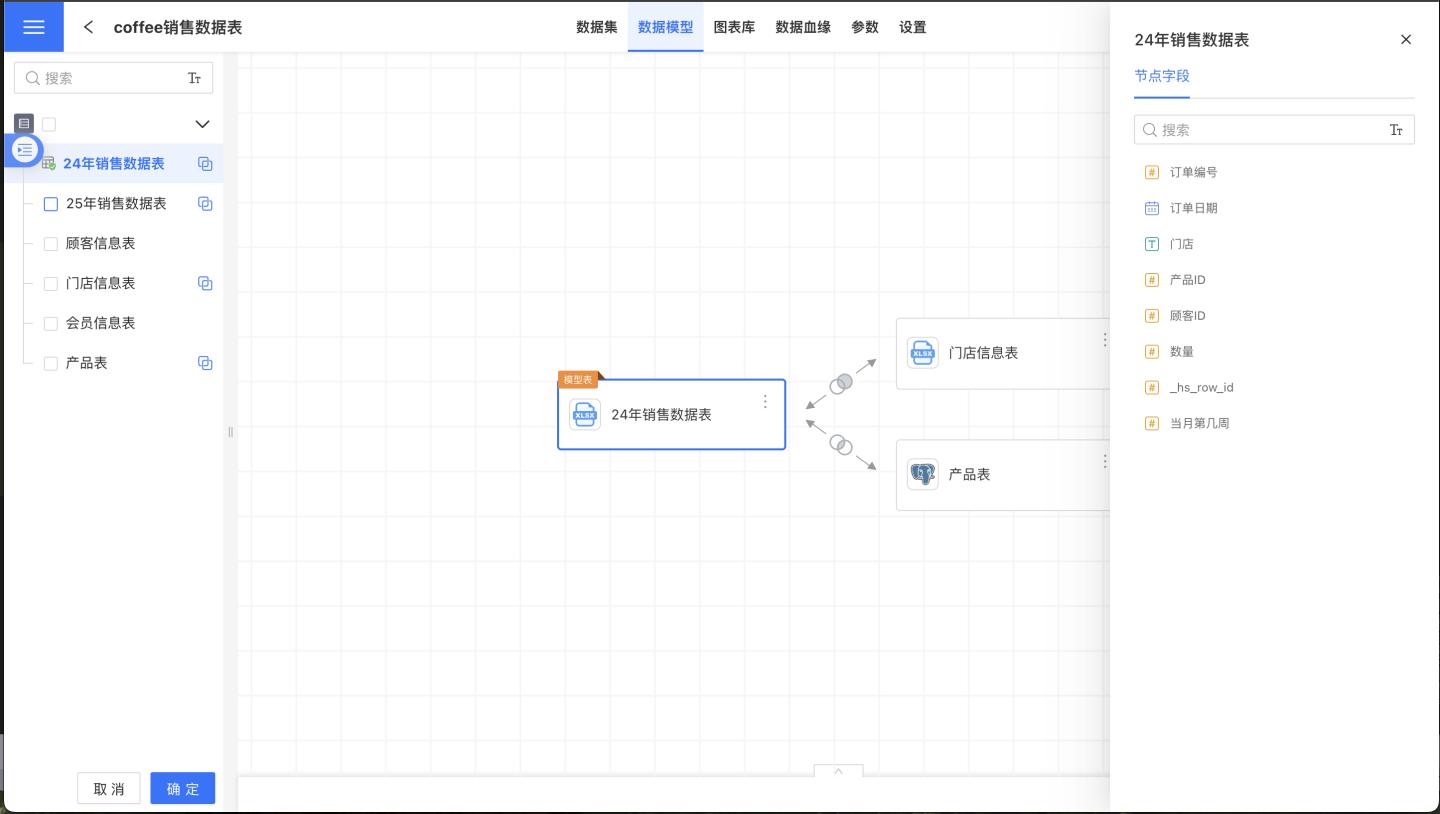The width and height of the screenshot is (1440, 814).
Task: Check the 门店信息表 checkbox in the tree
Action: point(51,284)
